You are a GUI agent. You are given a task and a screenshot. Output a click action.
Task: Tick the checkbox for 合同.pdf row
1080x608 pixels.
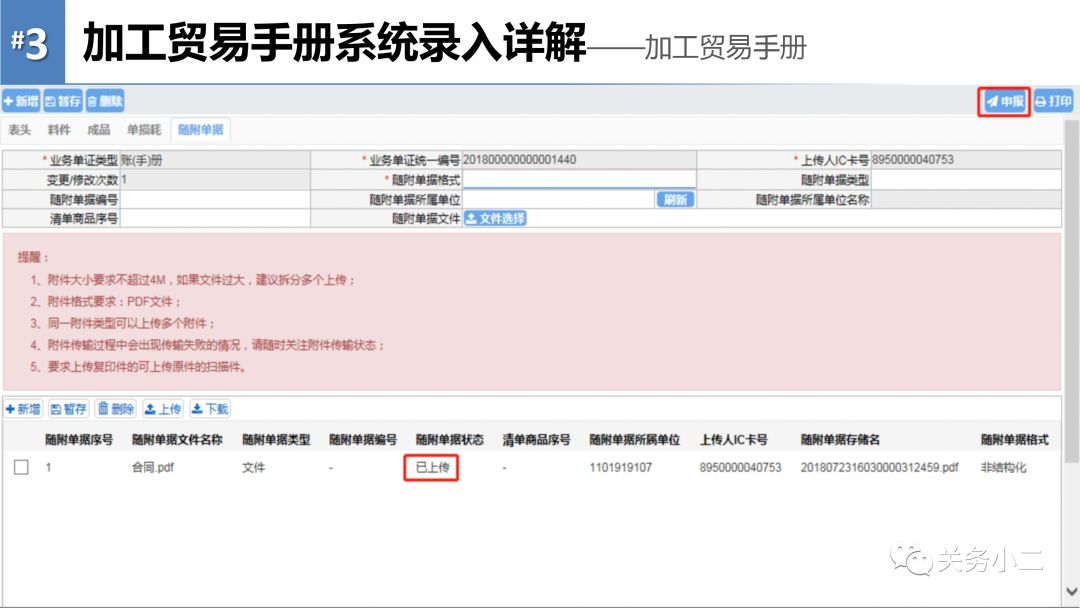(21, 468)
